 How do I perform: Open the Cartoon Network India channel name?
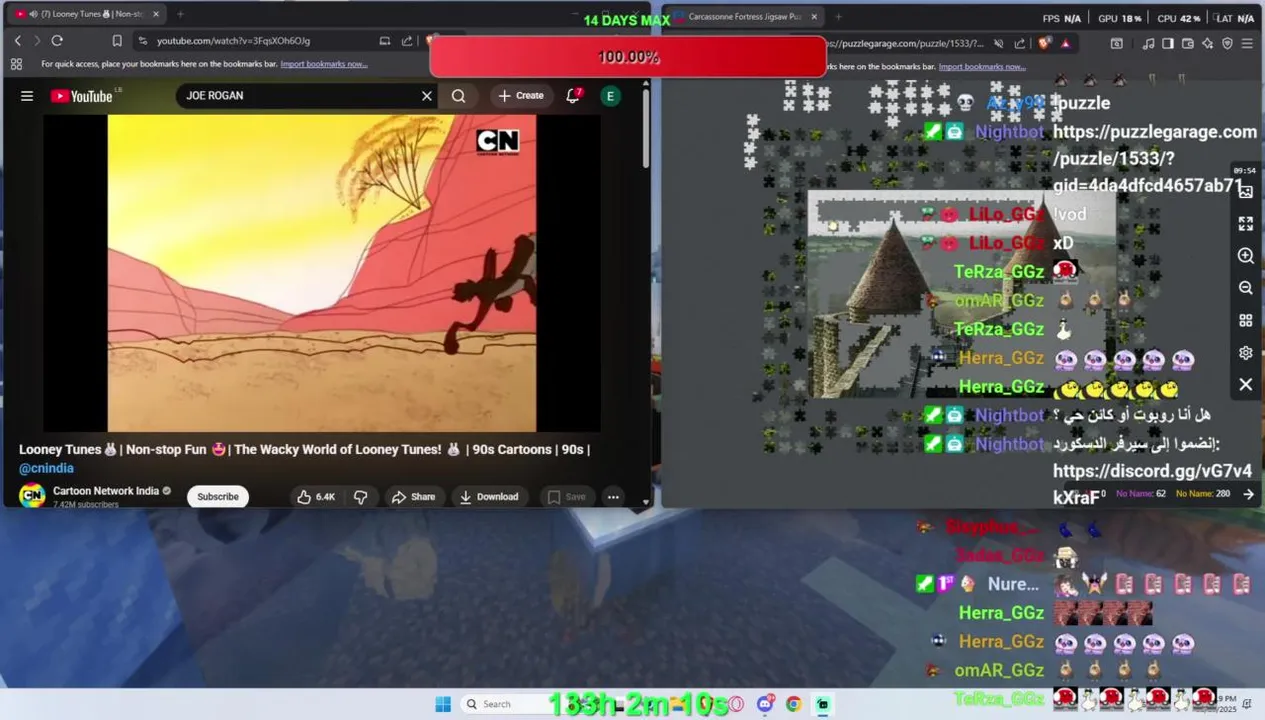coord(106,491)
